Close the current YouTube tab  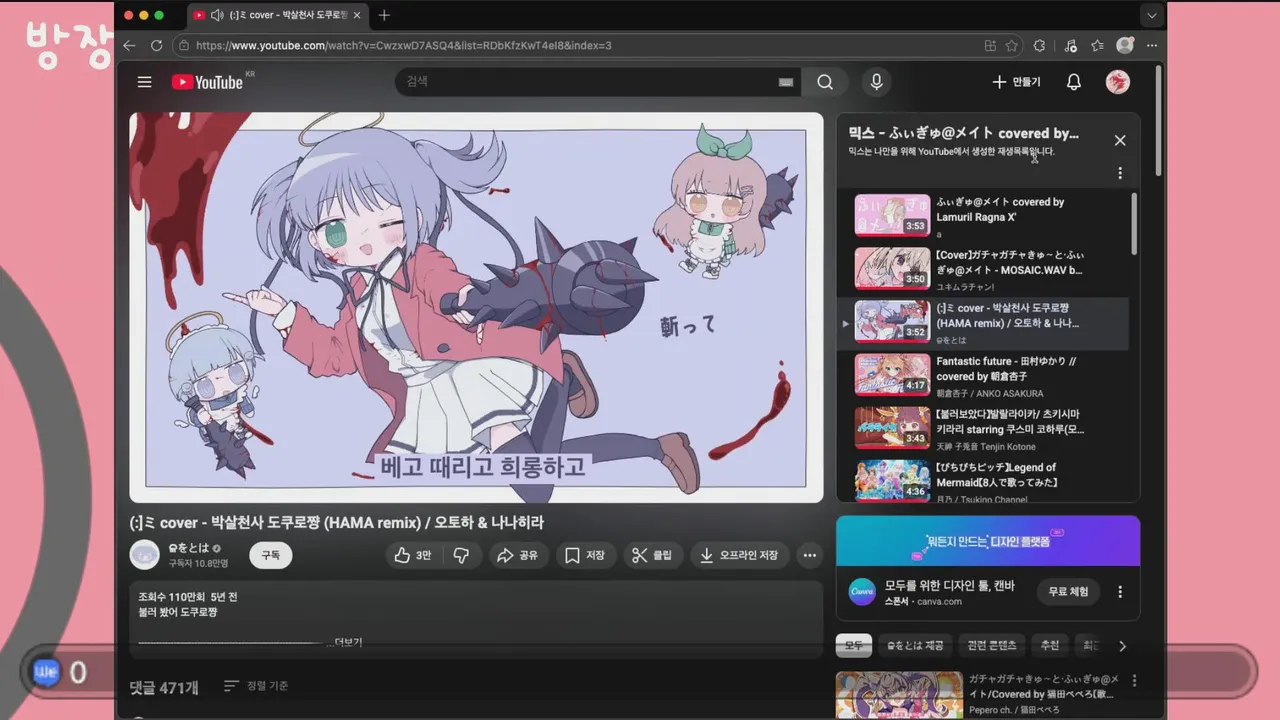[x=357, y=15]
